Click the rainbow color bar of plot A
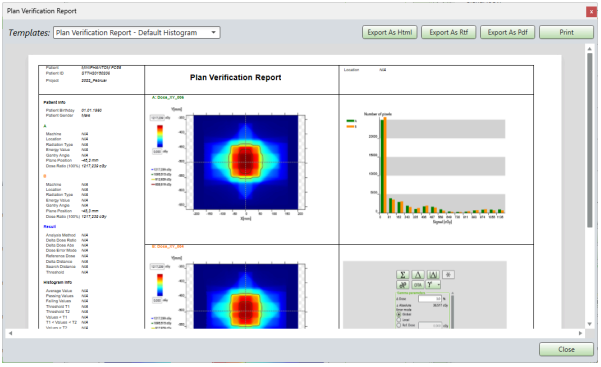The image size is (601, 367). pyautogui.click(x=160, y=136)
